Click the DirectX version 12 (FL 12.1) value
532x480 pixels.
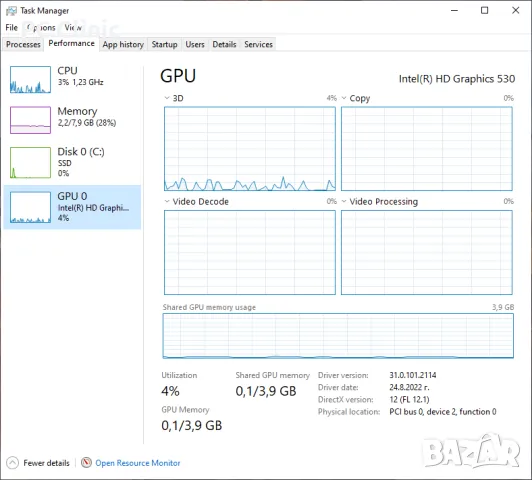click(x=409, y=400)
